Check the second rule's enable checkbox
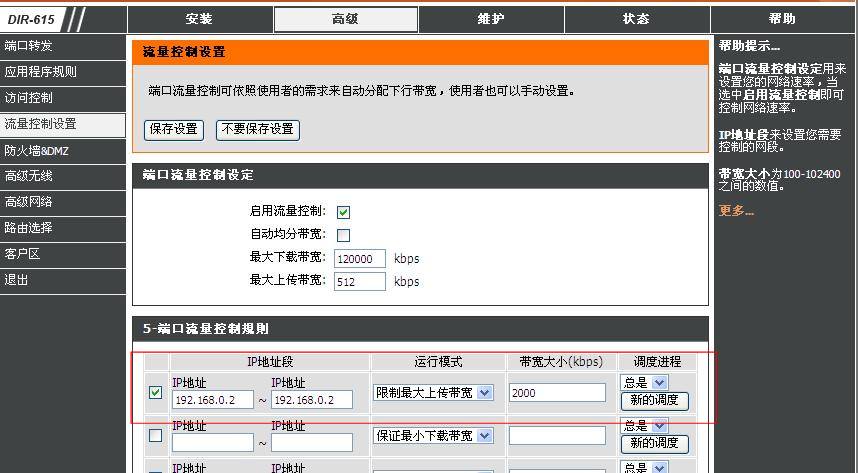 coord(155,435)
